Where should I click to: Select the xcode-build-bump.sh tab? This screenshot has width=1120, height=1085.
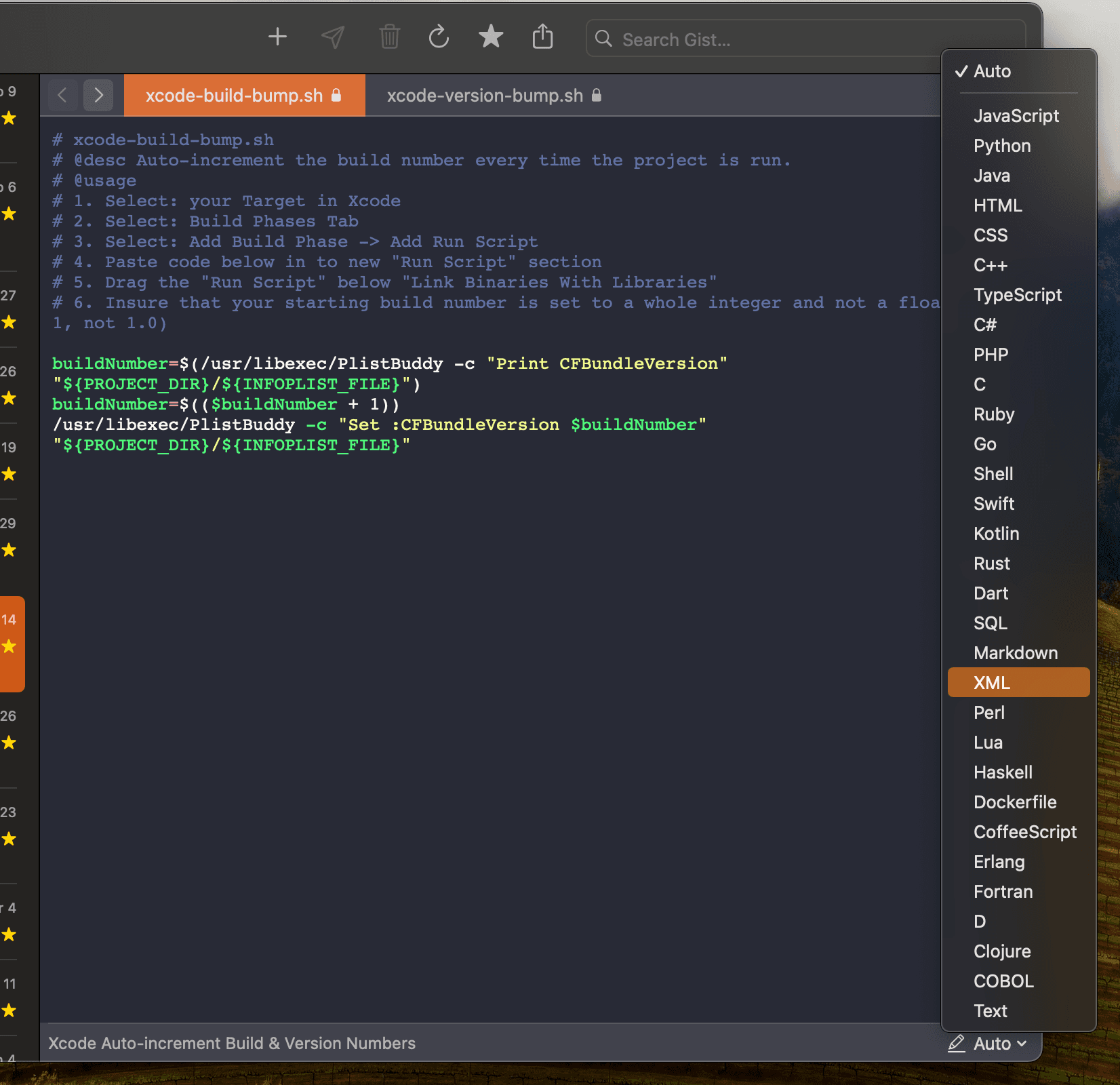click(x=244, y=96)
